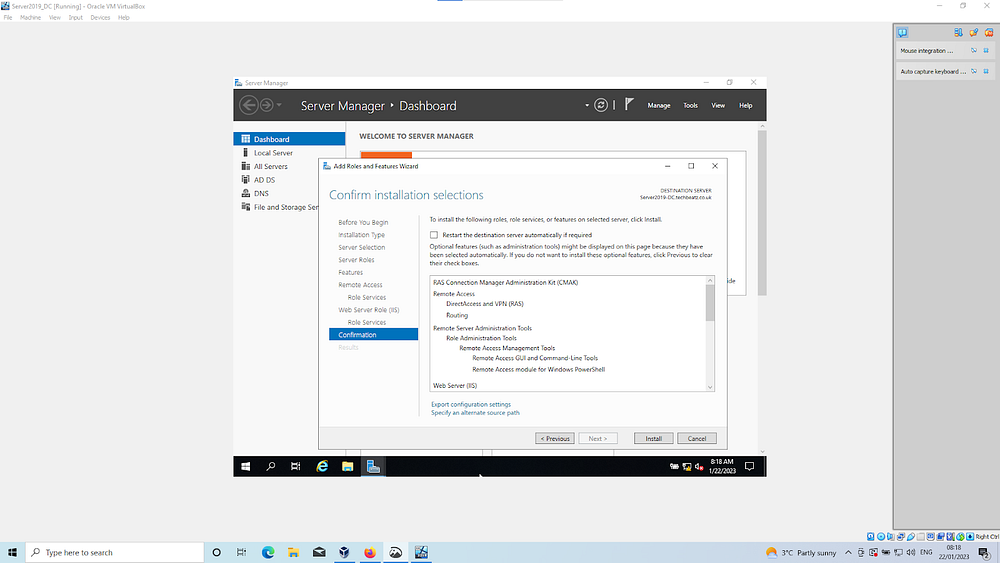Click Server Manager icon in guest taskbar
Viewport: 1000px width, 563px height.
[x=373, y=467]
